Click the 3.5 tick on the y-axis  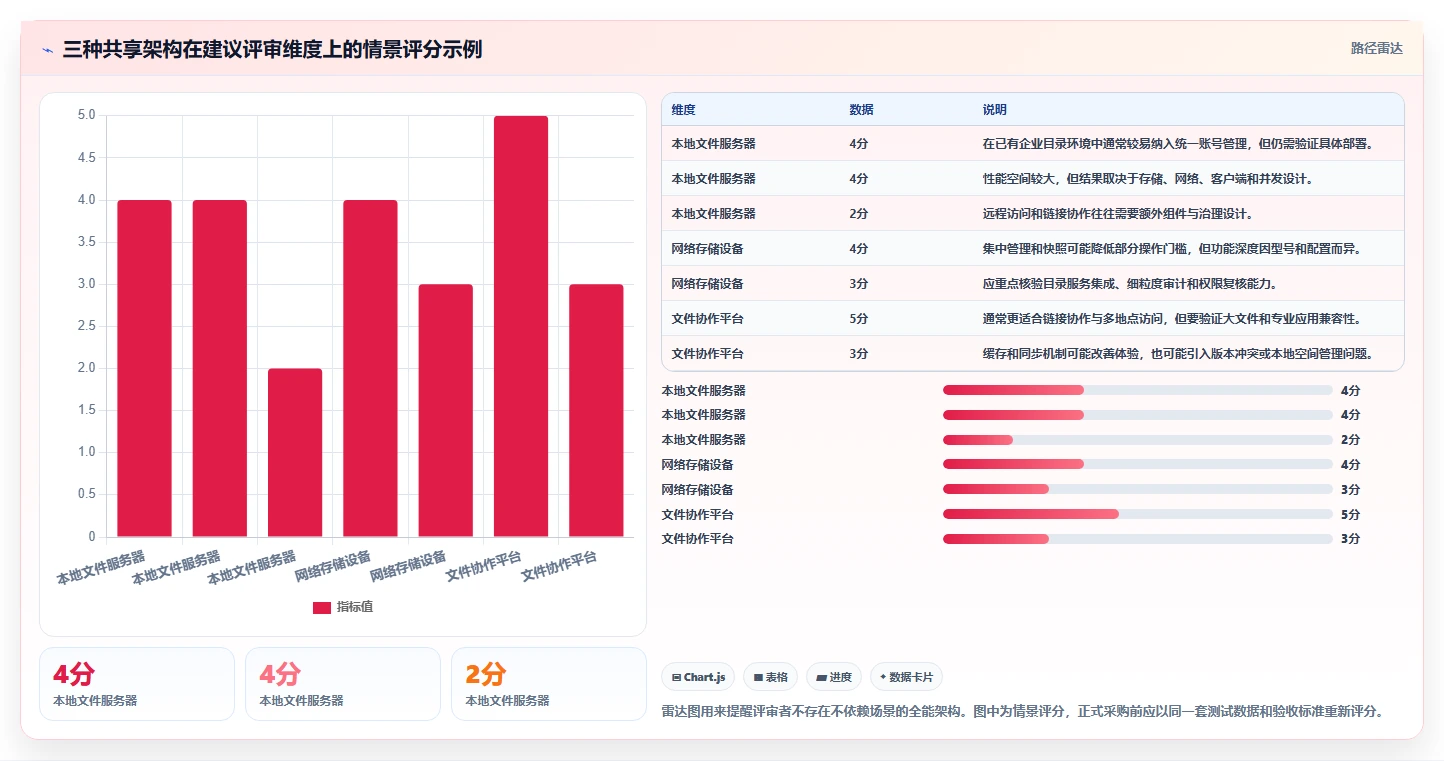click(87, 242)
